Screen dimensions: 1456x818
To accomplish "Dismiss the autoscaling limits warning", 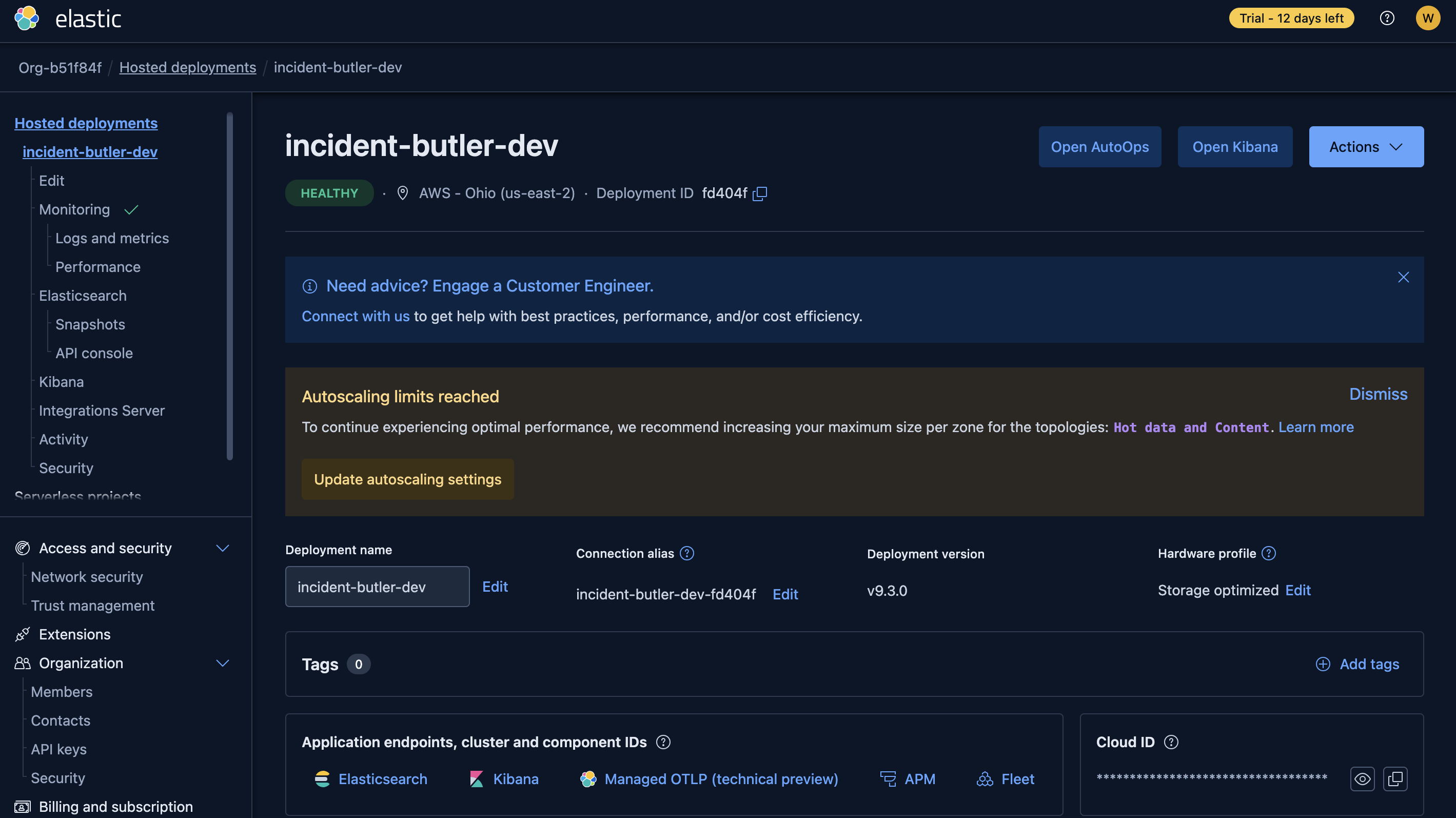I will 1378,394.
